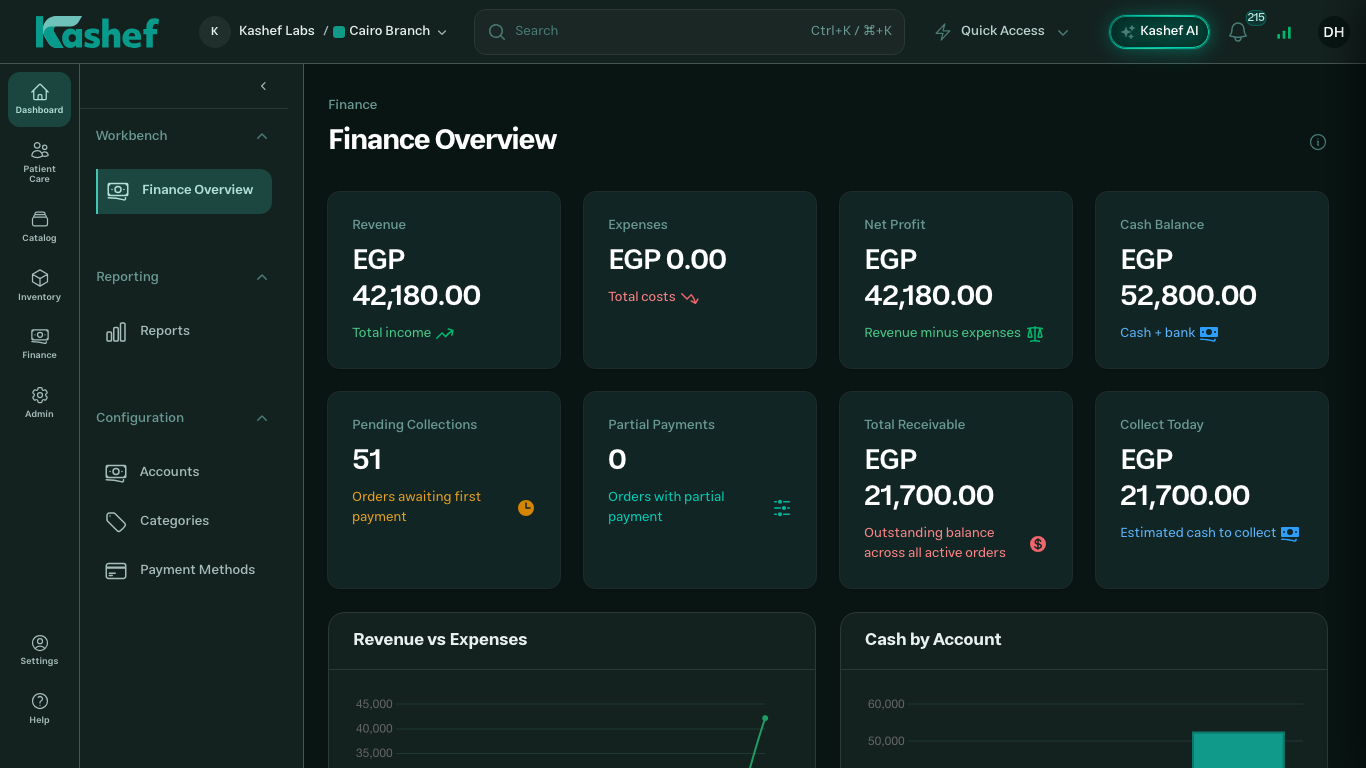The image size is (1366, 768).
Task: Select Finance Overview menu item
Action: 184,191
